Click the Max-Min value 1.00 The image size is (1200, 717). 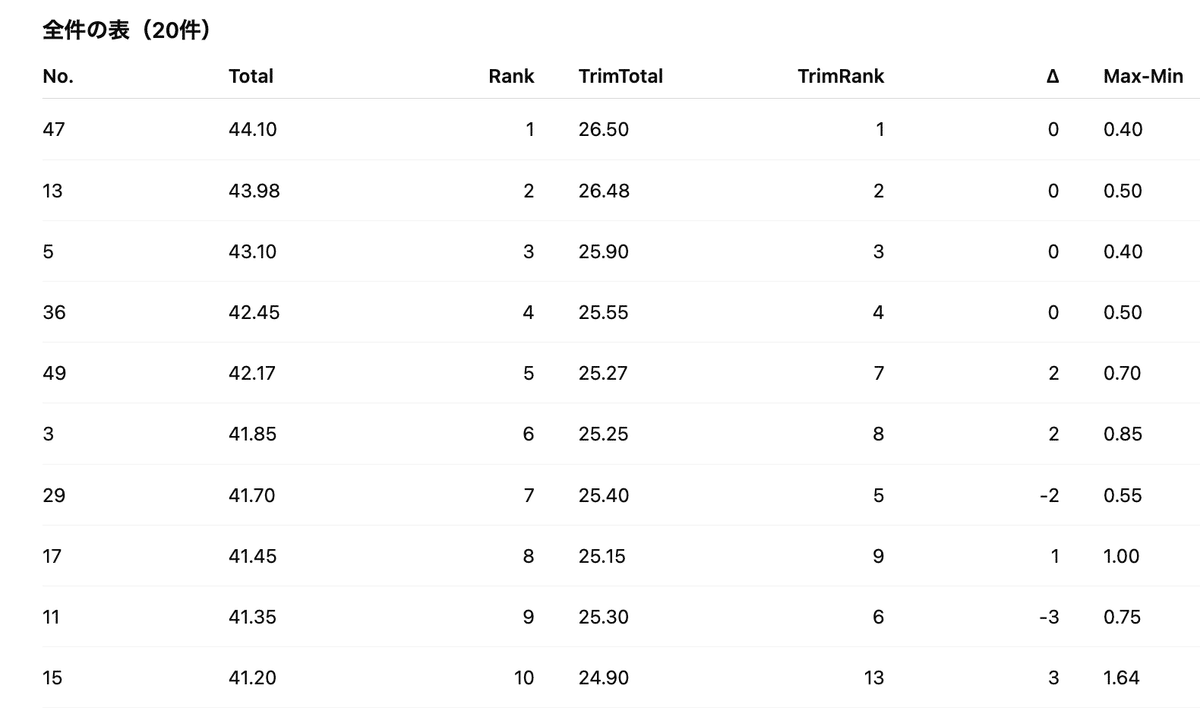click(x=1121, y=557)
